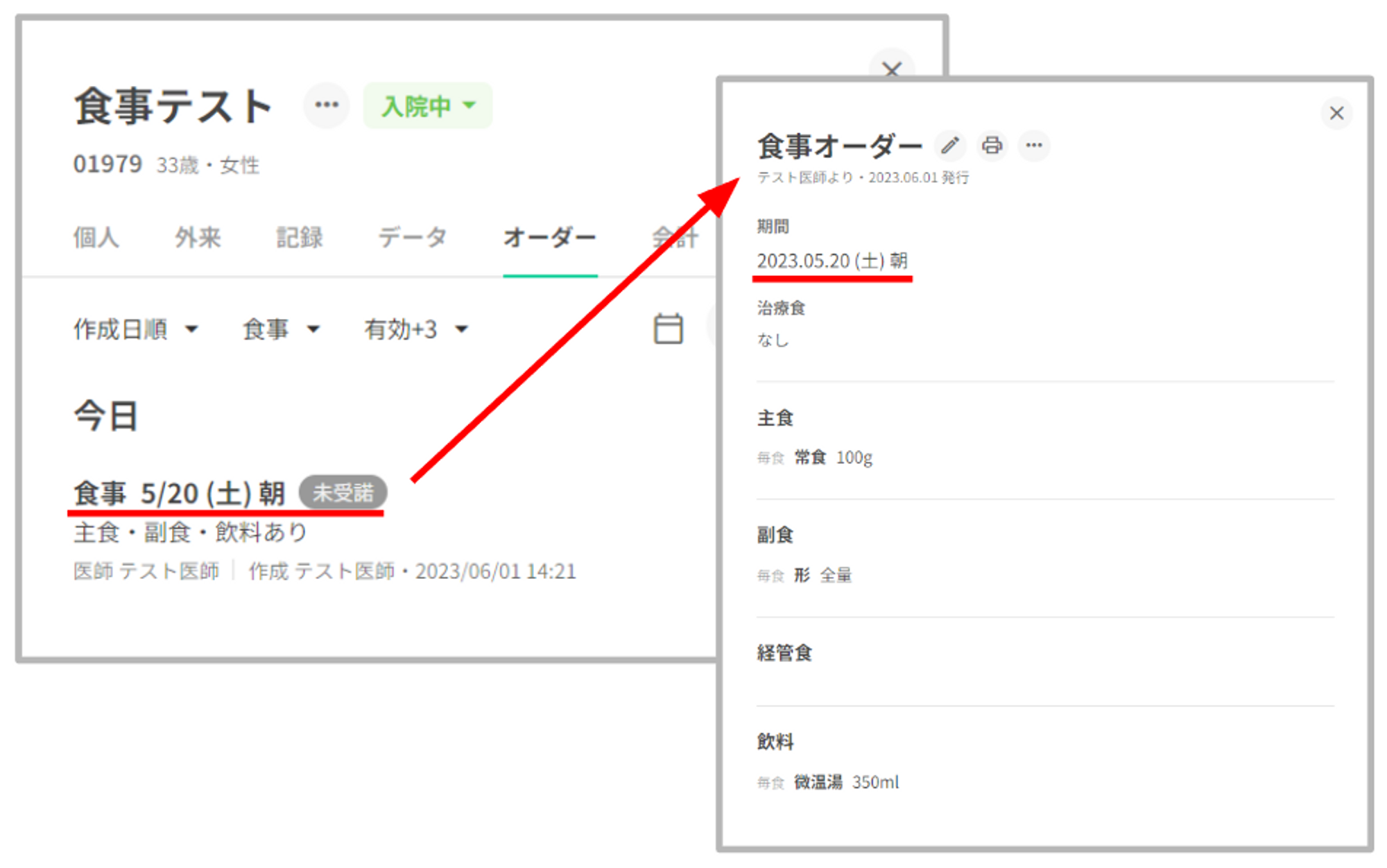This screenshot has width=1387, height=868.
Task: Click the period date 2023.05.20 (土) 朝
Action: tap(832, 261)
